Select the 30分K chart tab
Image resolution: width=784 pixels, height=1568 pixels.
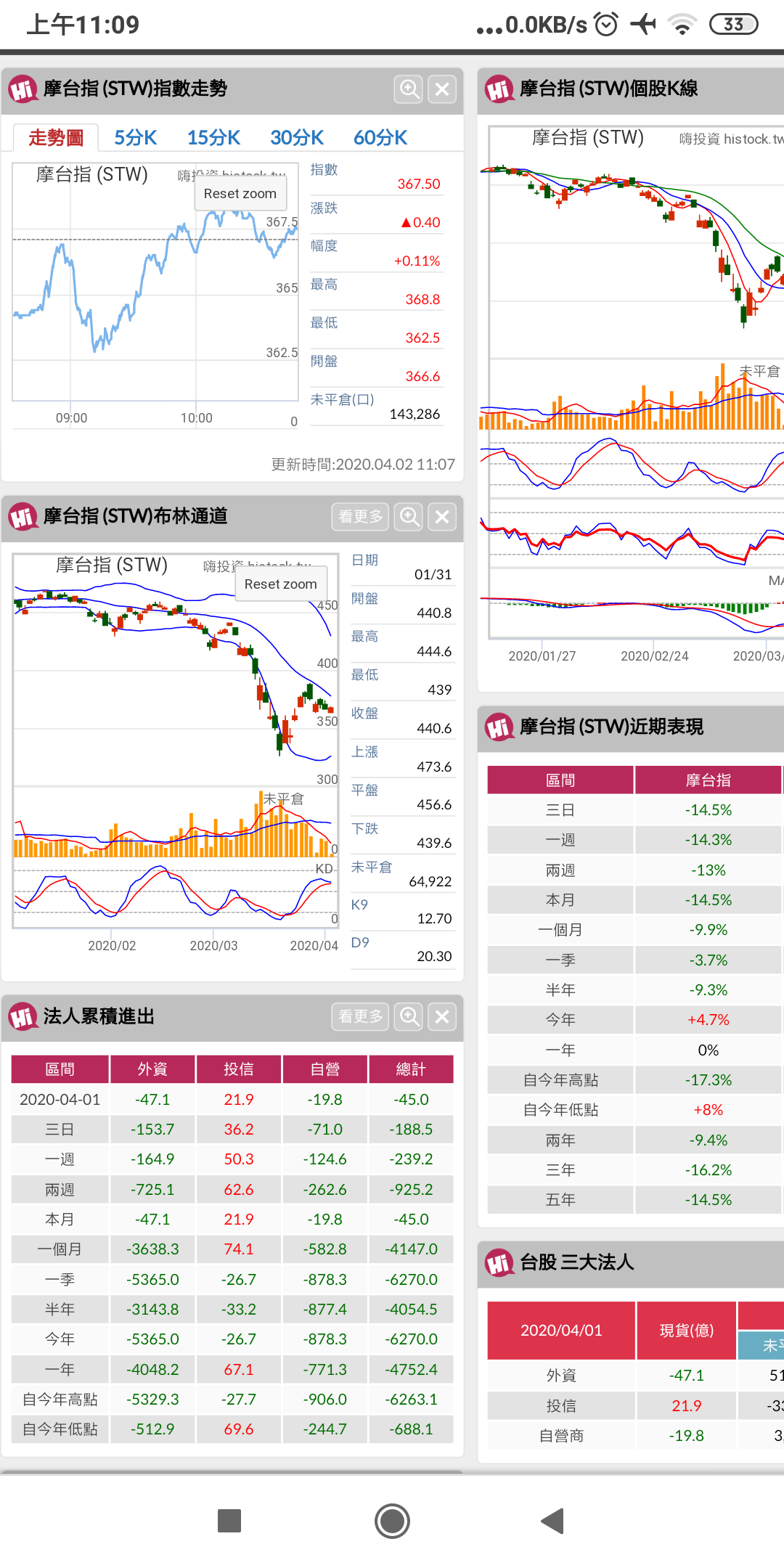[x=297, y=138]
